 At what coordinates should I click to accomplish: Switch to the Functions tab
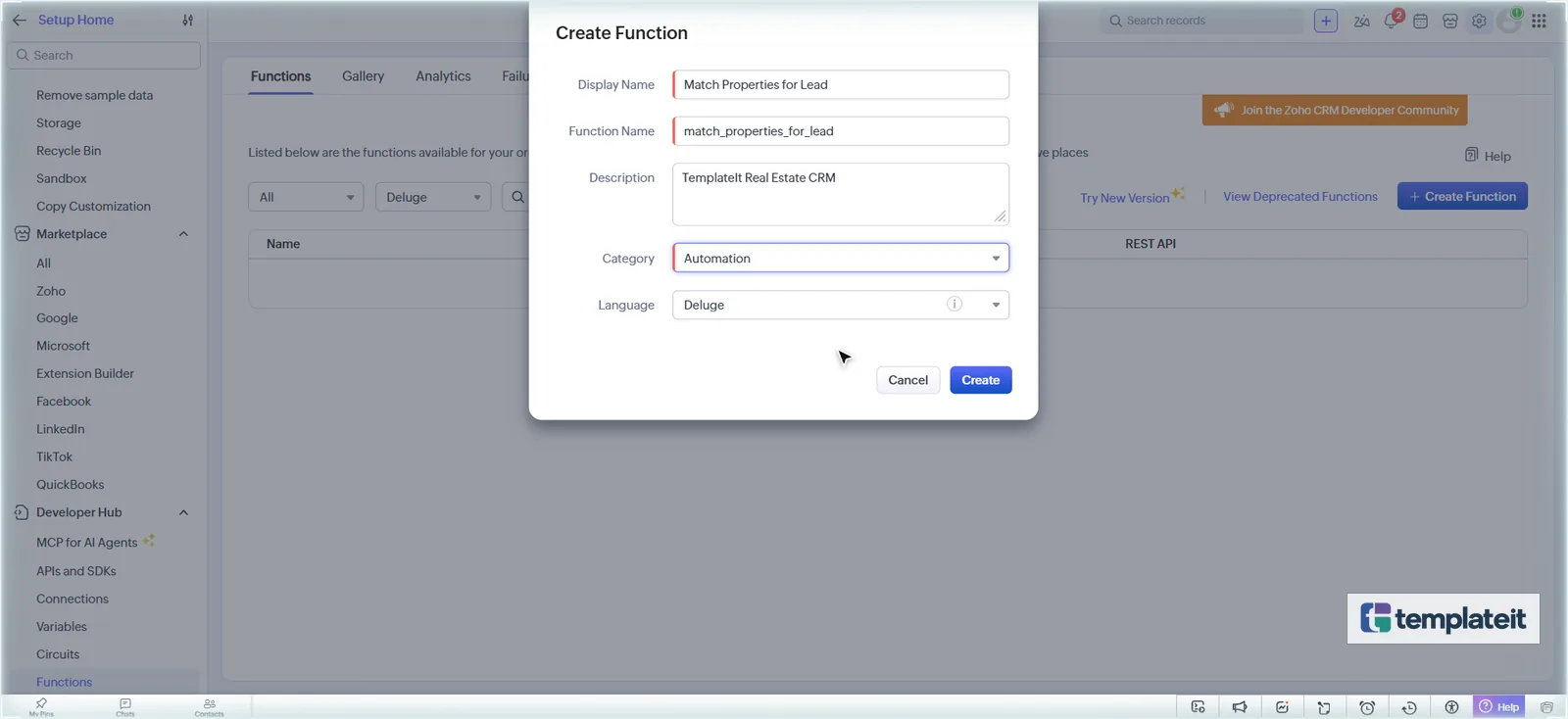click(280, 76)
